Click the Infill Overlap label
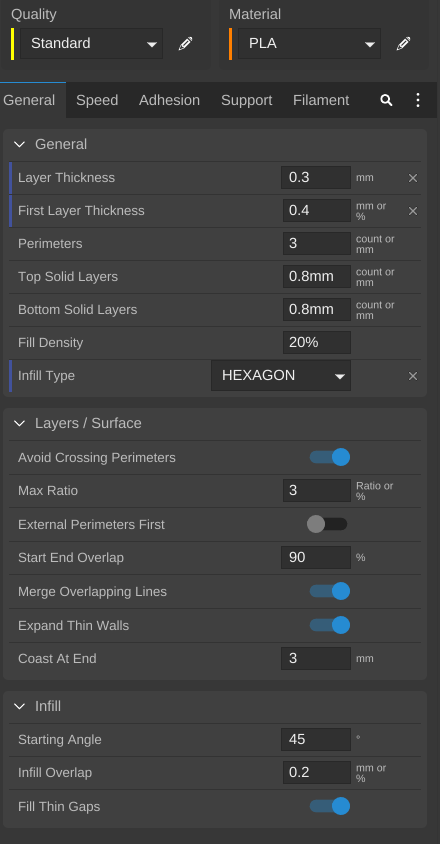 (x=55, y=772)
